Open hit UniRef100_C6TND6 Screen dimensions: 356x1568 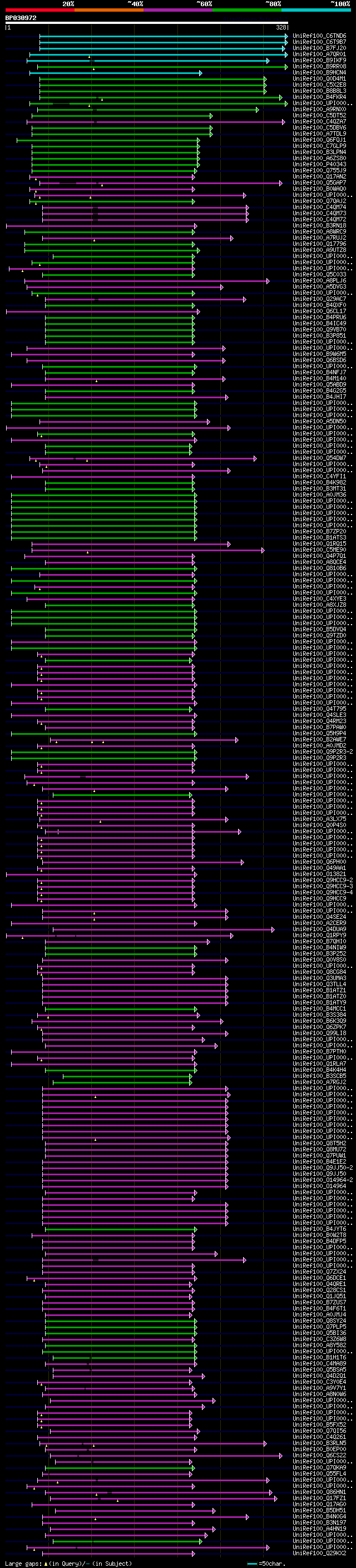pyautogui.click(x=319, y=36)
